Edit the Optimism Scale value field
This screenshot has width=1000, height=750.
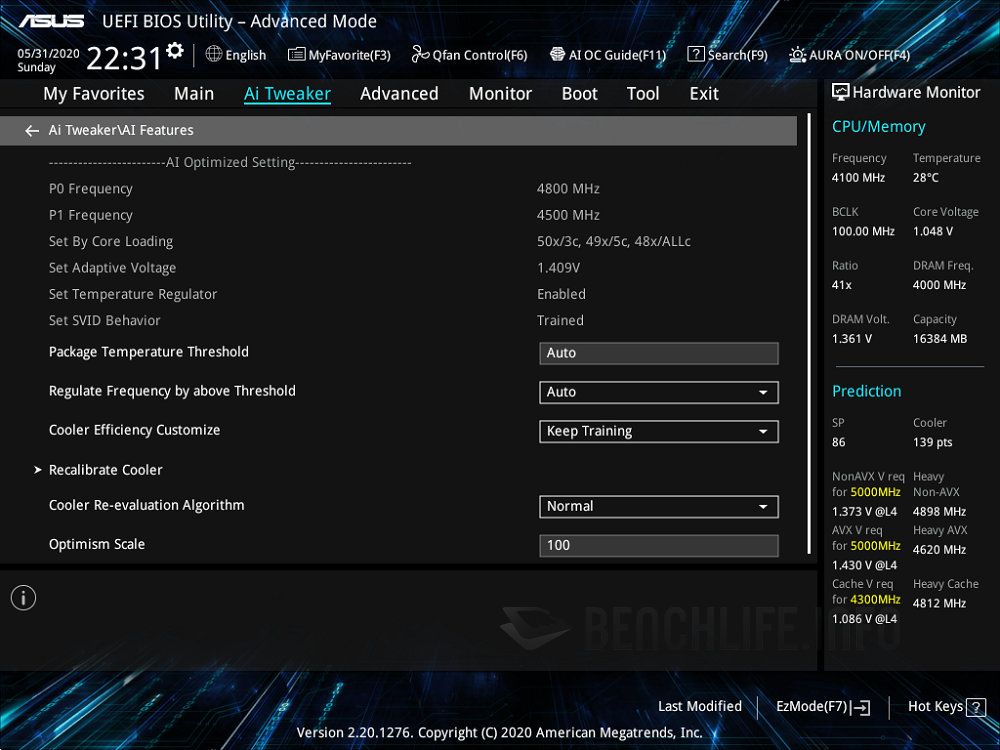(658, 545)
